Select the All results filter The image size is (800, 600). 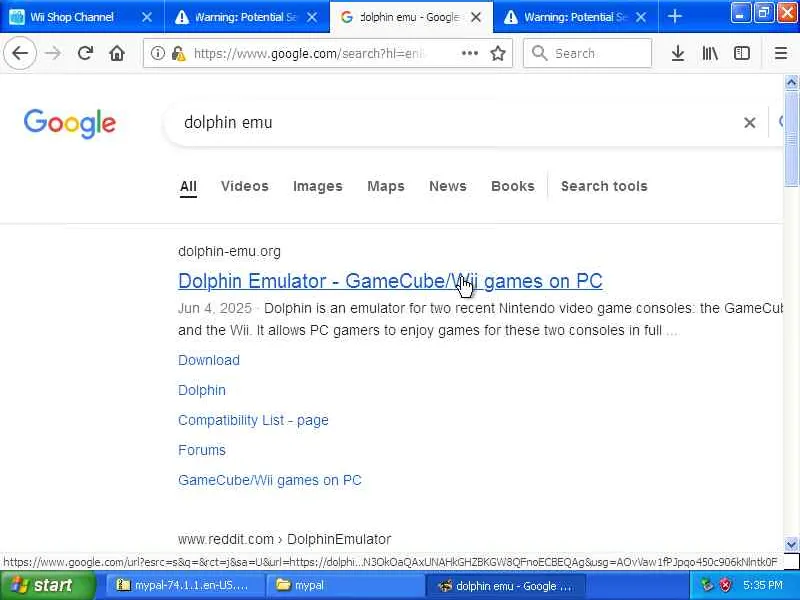coord(188,186)
